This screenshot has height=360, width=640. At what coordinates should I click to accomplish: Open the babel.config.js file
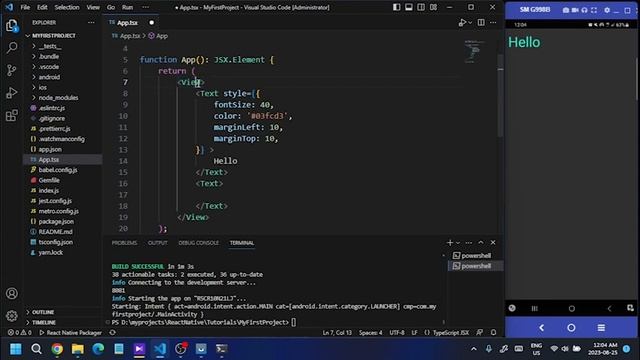point(58,170)
